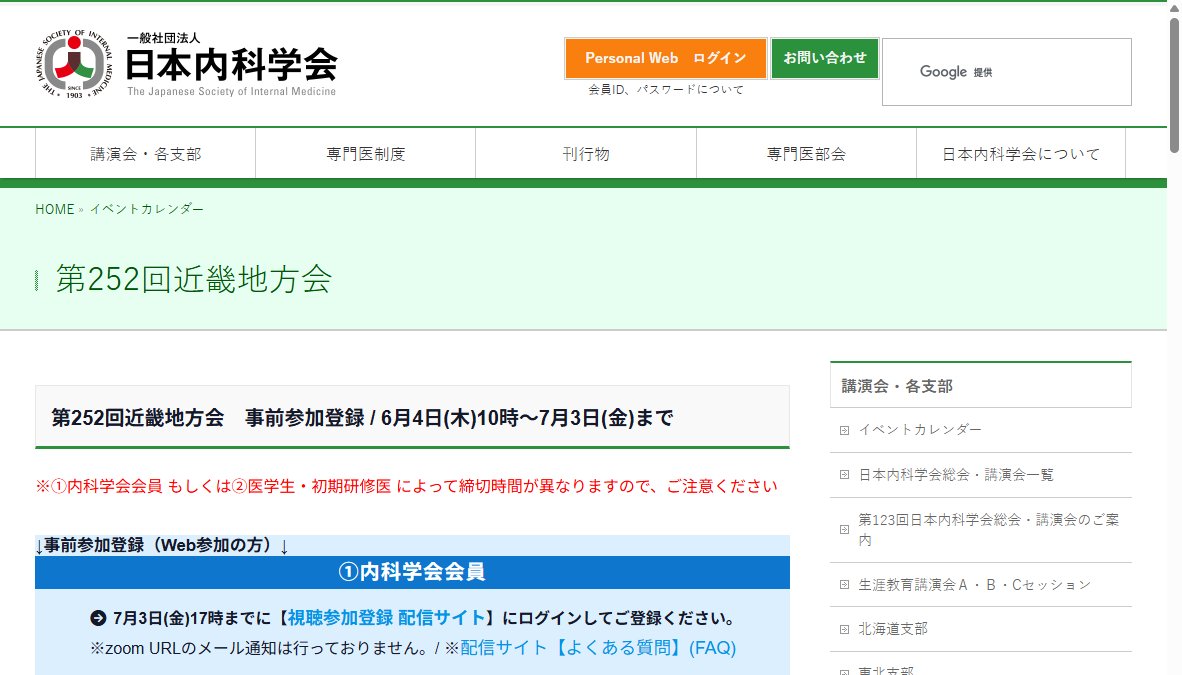Open 第123回日本内科学会総会・講演会のご案内 link

click(x=989, y=529)
